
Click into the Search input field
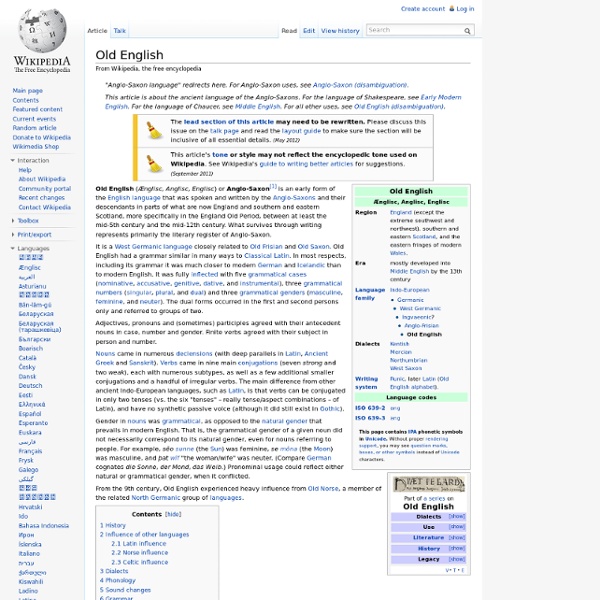[415, 30]
